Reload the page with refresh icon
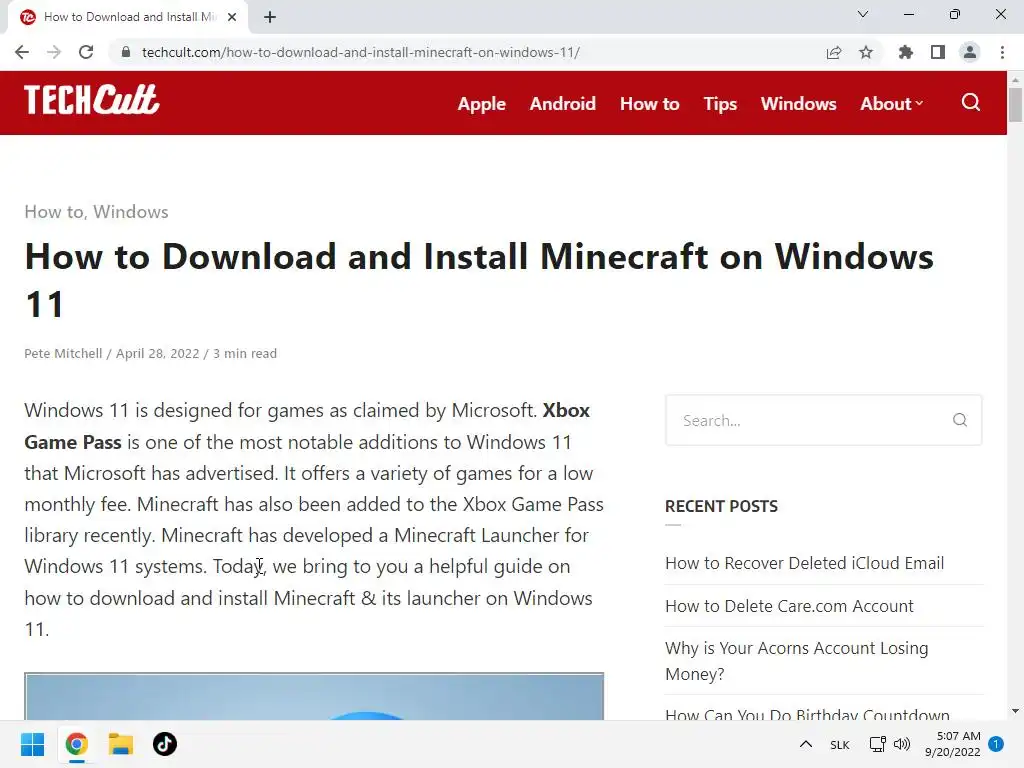 [86, 52]
